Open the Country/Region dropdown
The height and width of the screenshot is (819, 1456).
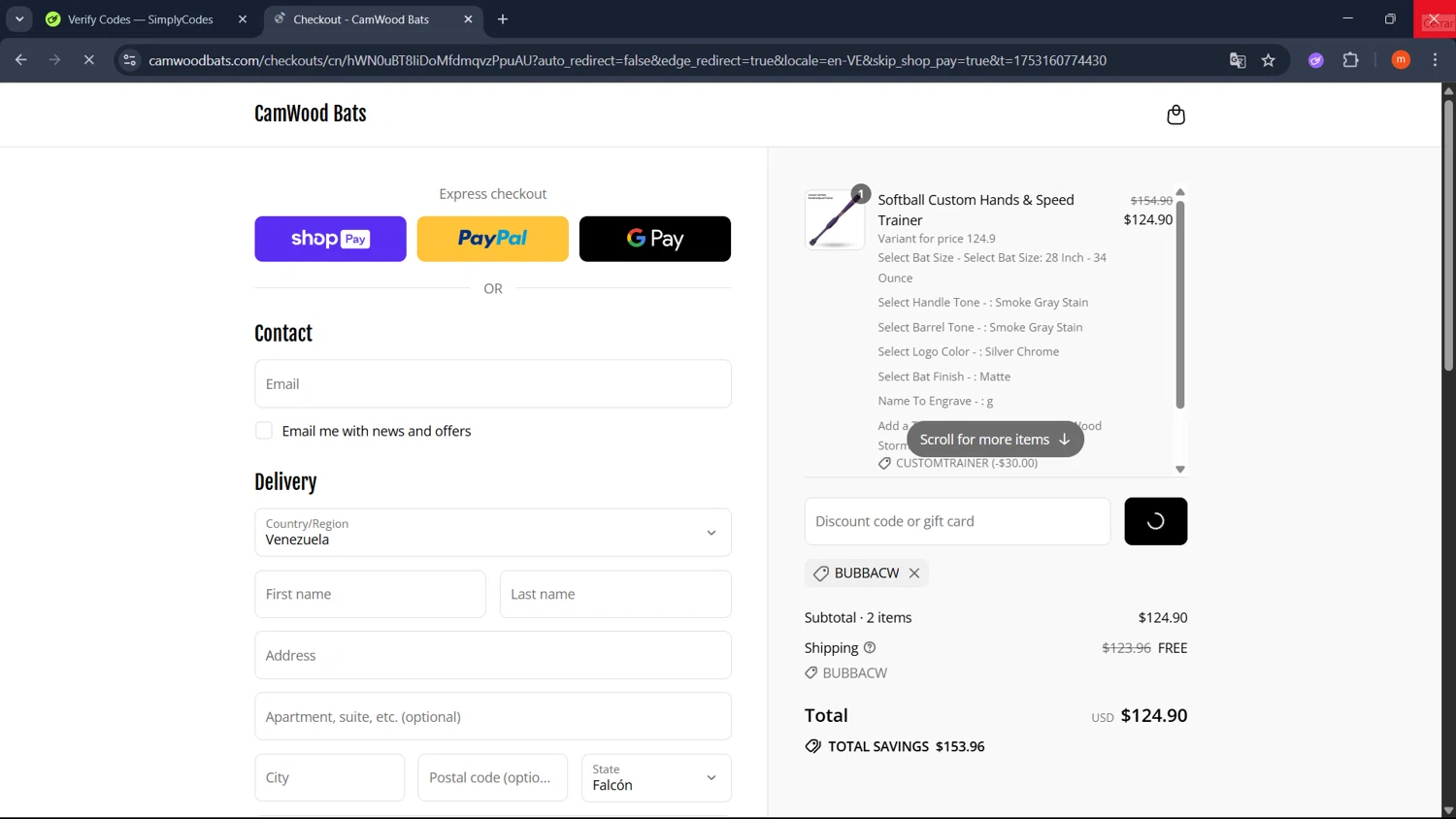point(492,532)
